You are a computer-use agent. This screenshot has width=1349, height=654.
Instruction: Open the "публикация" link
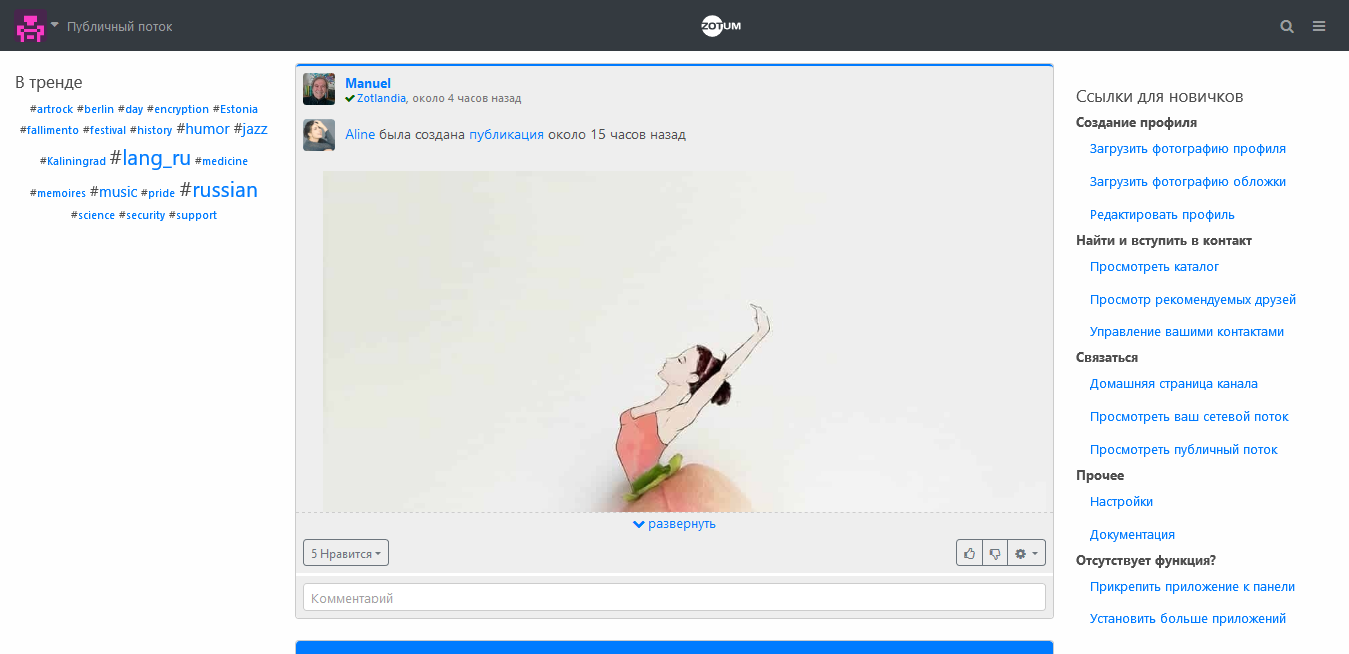click(x=506, y=134)
